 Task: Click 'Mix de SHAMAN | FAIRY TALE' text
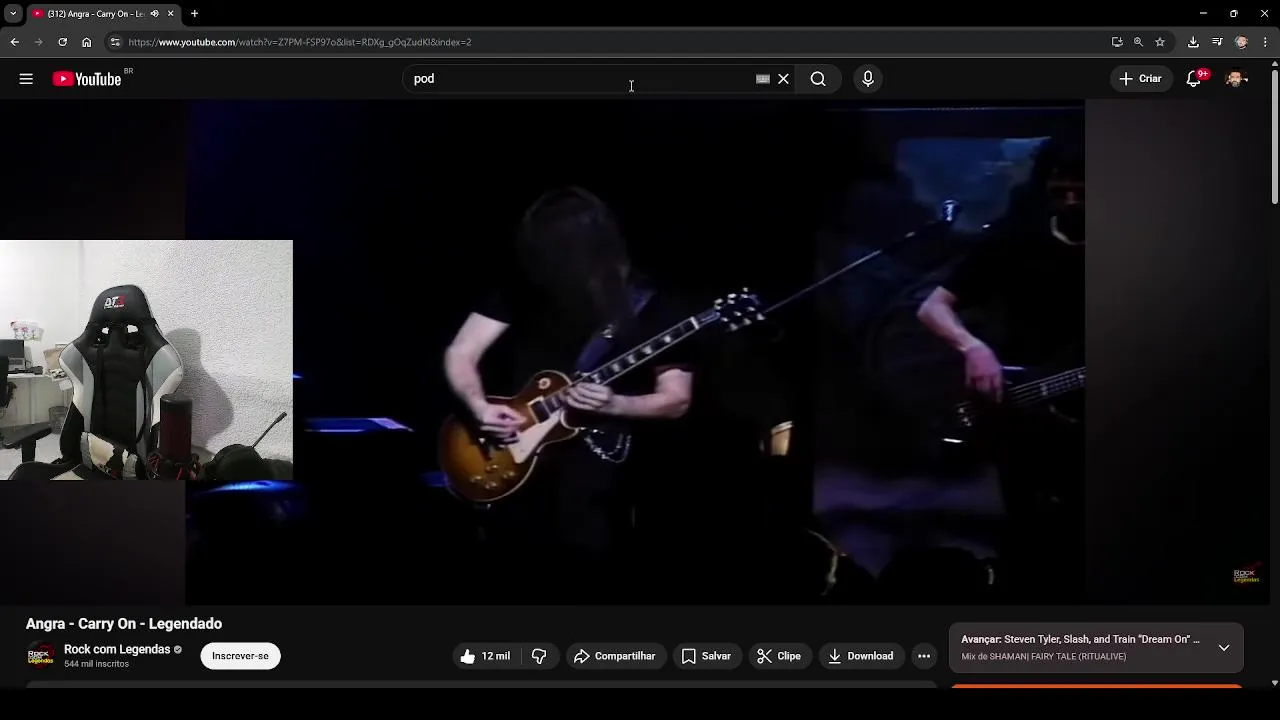pyautogui.click(x=1043, y=657)
